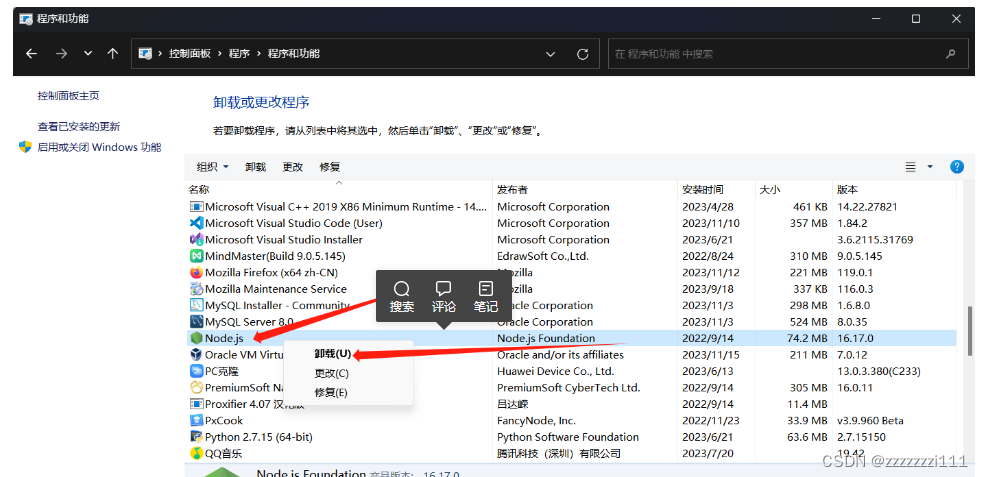This screenshot has width=983, height=477.
Task: Select the PxCook program name
Action: [224, 421]
